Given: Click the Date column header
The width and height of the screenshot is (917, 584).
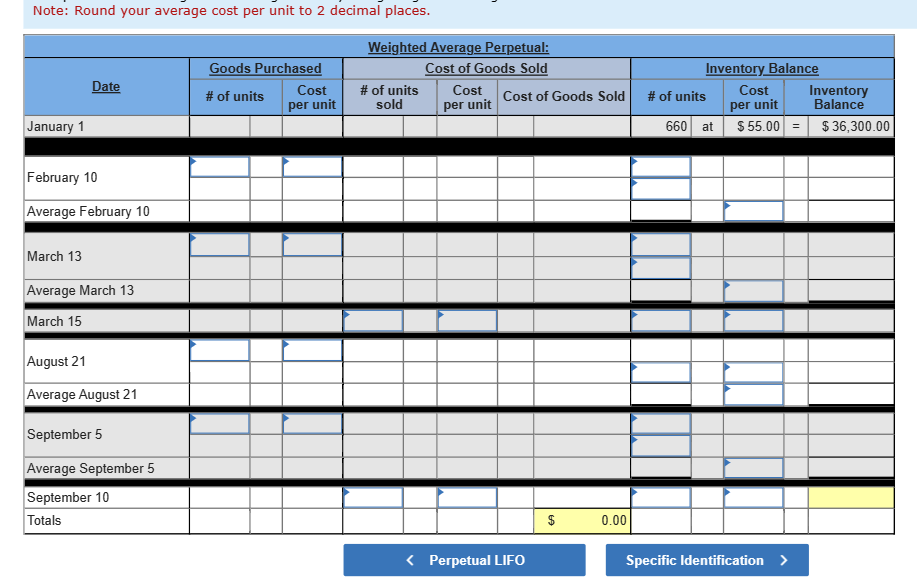Looking at the screenshot, I should click(x=106, y=87).
